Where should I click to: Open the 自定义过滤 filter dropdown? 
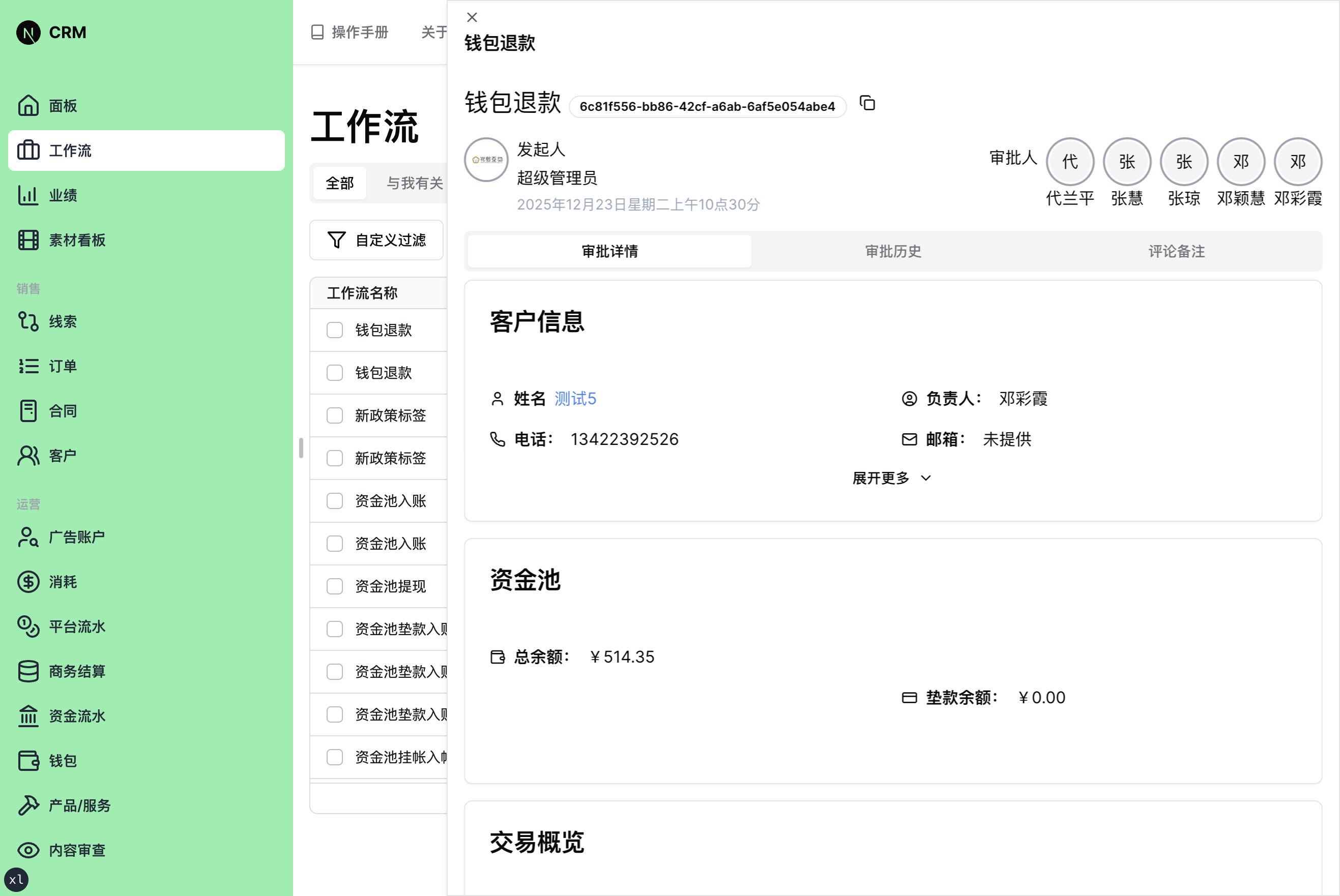click(377, 240)
